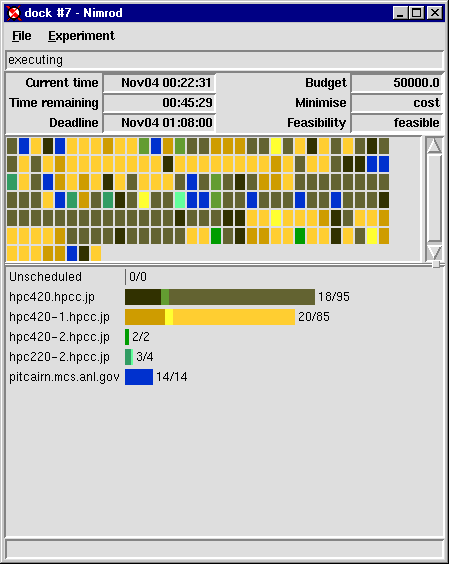Click the Nimrod title bar icon
The width and height of the screenshot is (449, 564).
click(x=14, y=13)
